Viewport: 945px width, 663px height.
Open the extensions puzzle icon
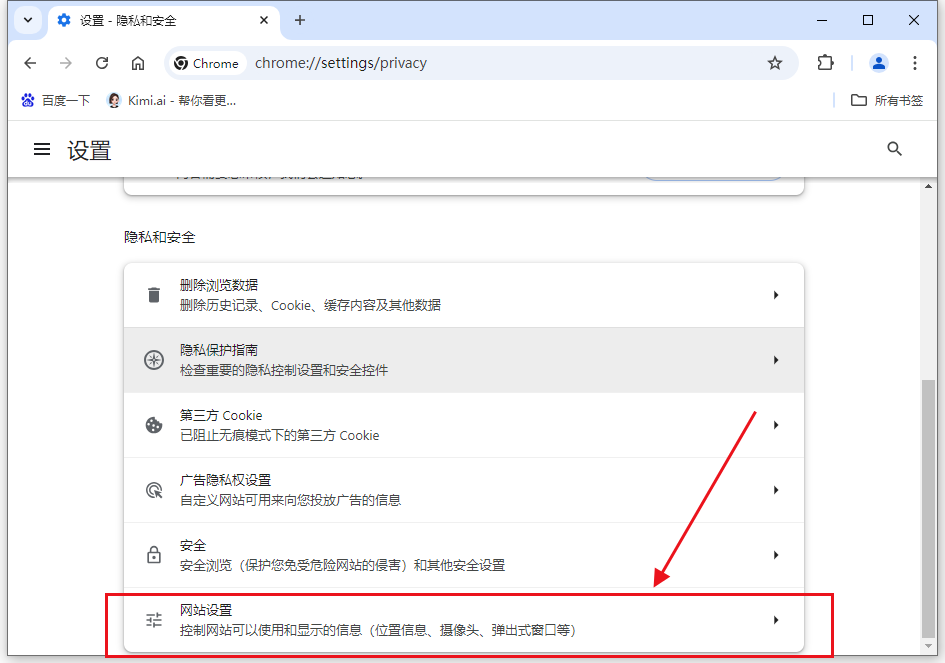[x=825, y=63]
